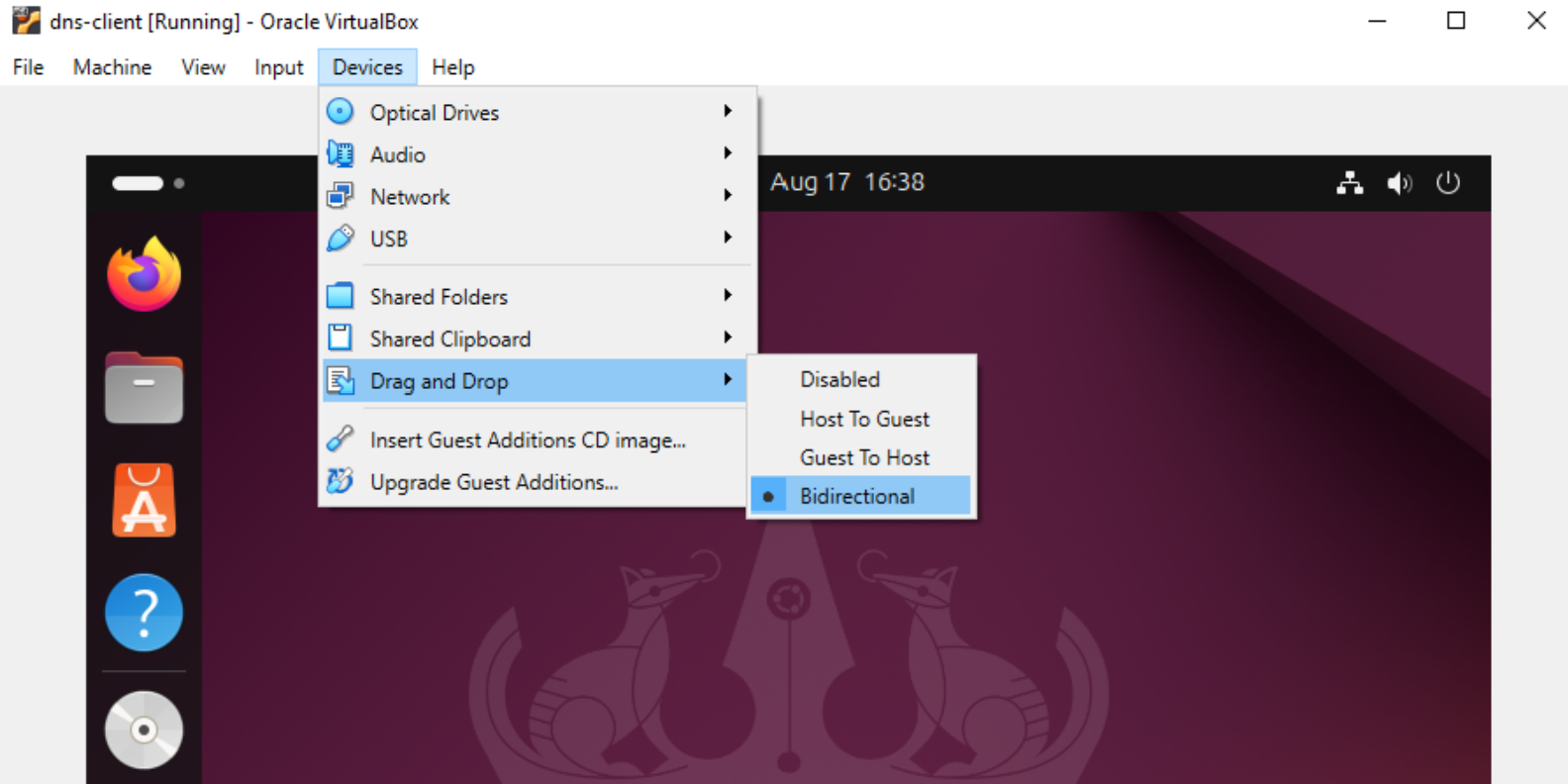1568x784 pixels.
Task: Click the Drag and Drop icon
Action: click(x=340, y=380)
